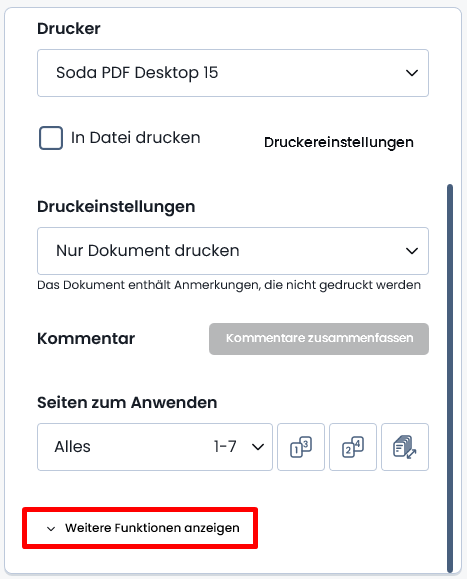Click the chevron in the Drucker dropdown

click(412, 73)
